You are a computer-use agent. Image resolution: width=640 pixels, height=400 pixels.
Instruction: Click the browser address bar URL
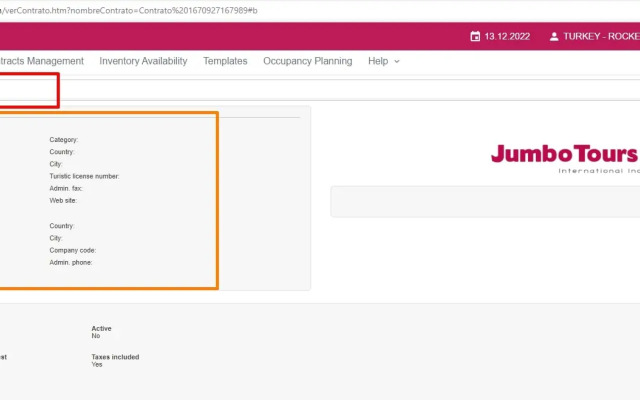(x=130, y=9)
